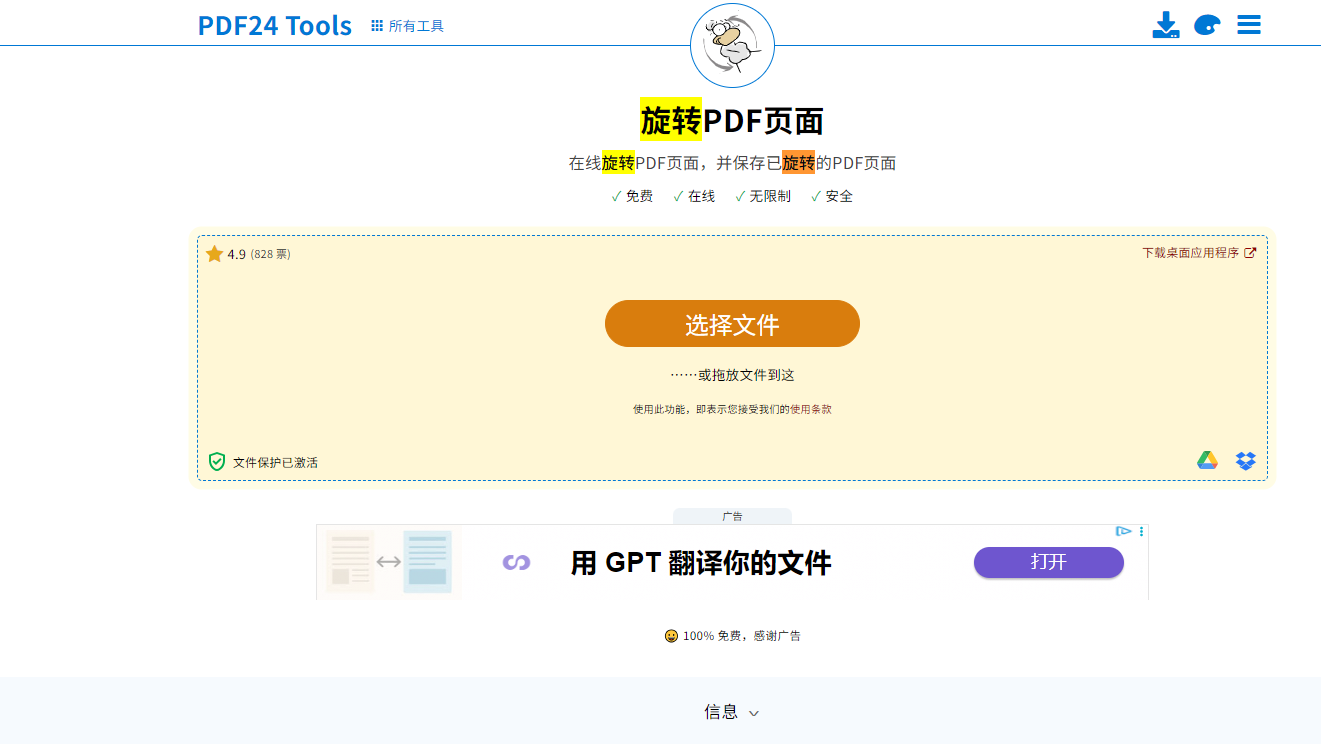Open the 所有工具 grid menu
1321x754 pixels.
[x=407, y=26]
